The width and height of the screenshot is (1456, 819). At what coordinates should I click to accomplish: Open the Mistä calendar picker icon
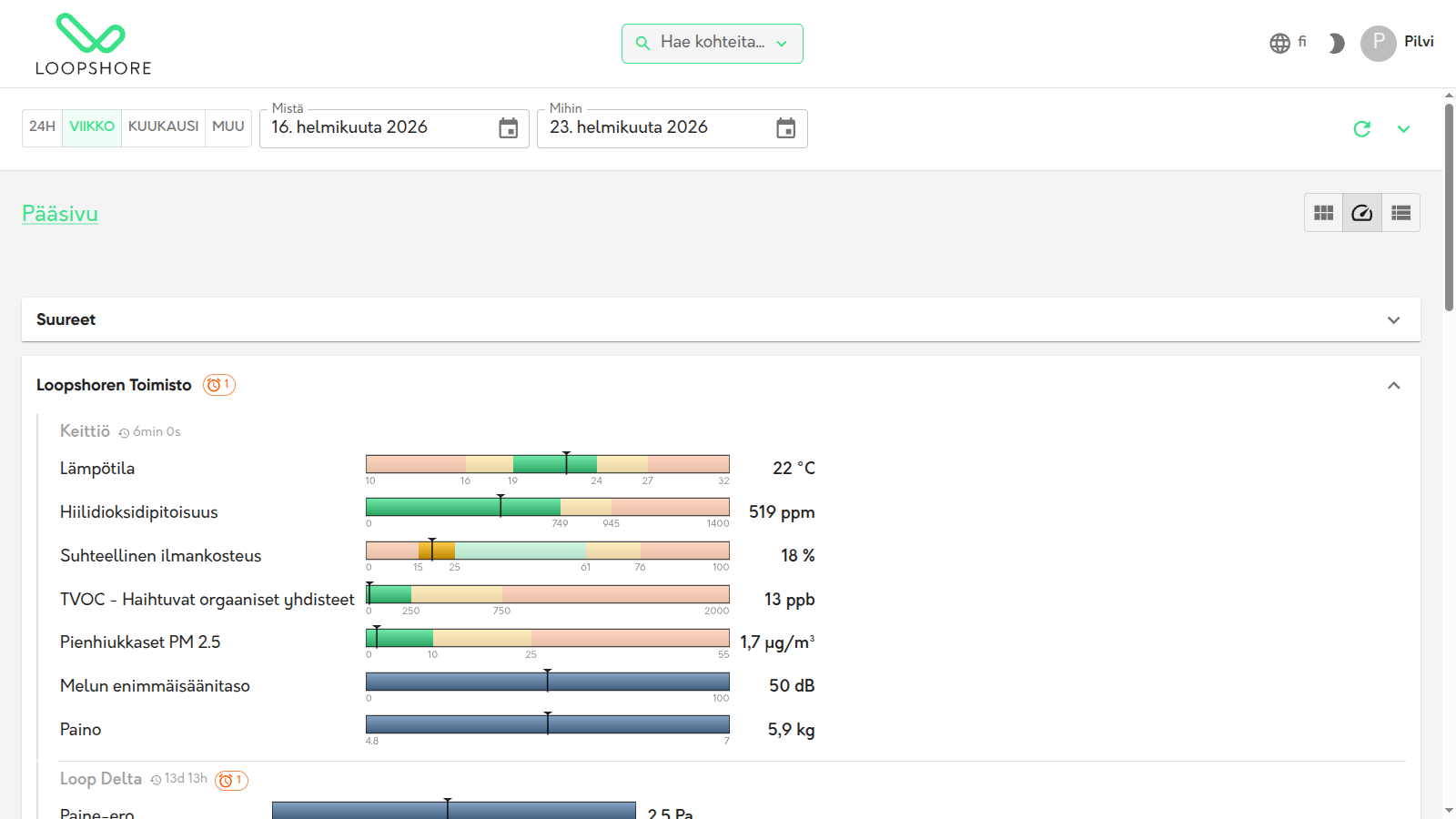pos(509,128)
